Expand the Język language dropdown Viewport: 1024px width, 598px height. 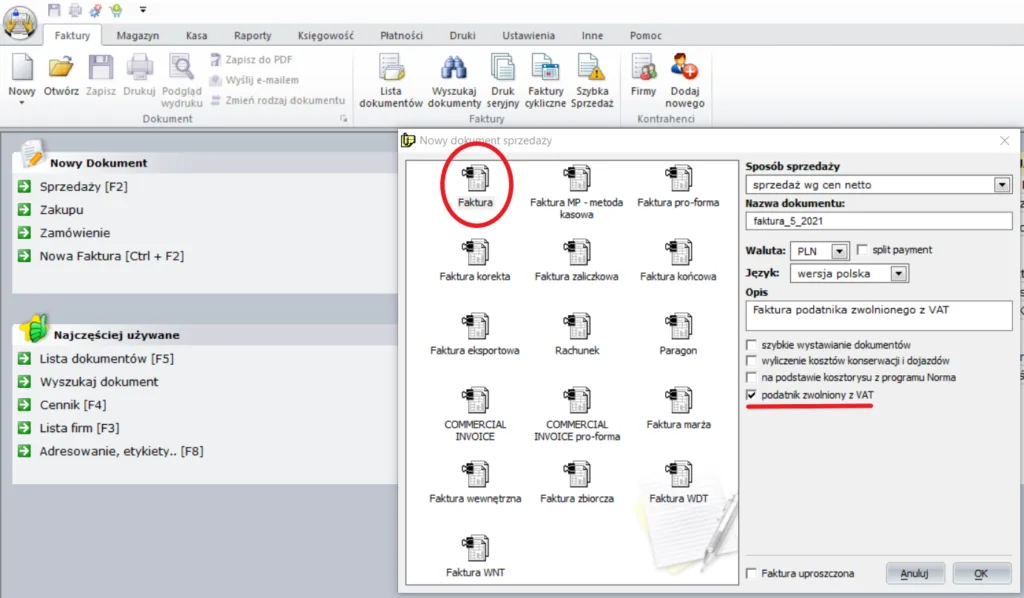coord(899,273)
